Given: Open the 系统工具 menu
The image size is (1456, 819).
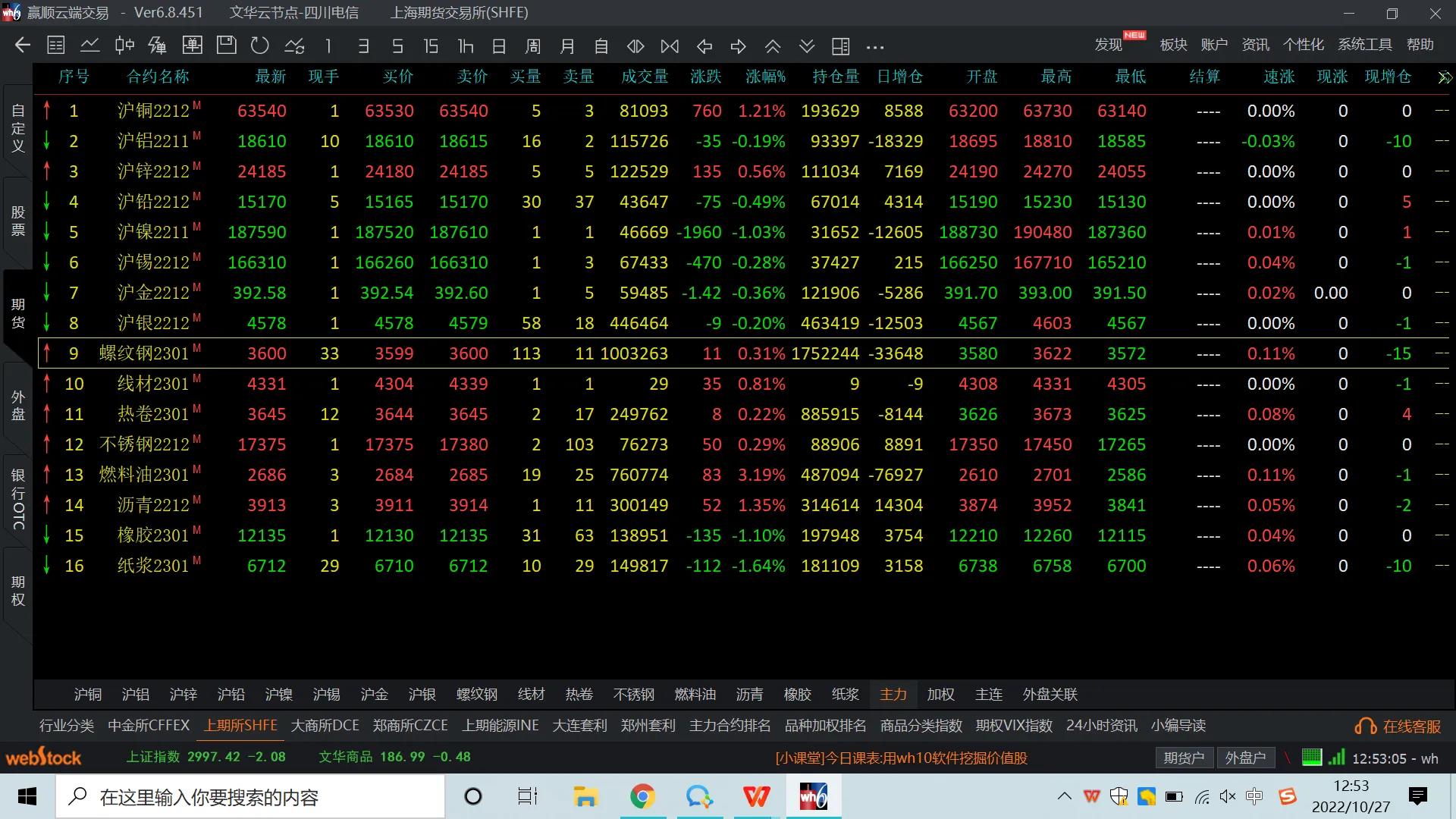Looking at the screenshot, I should tap(1364, 45).
